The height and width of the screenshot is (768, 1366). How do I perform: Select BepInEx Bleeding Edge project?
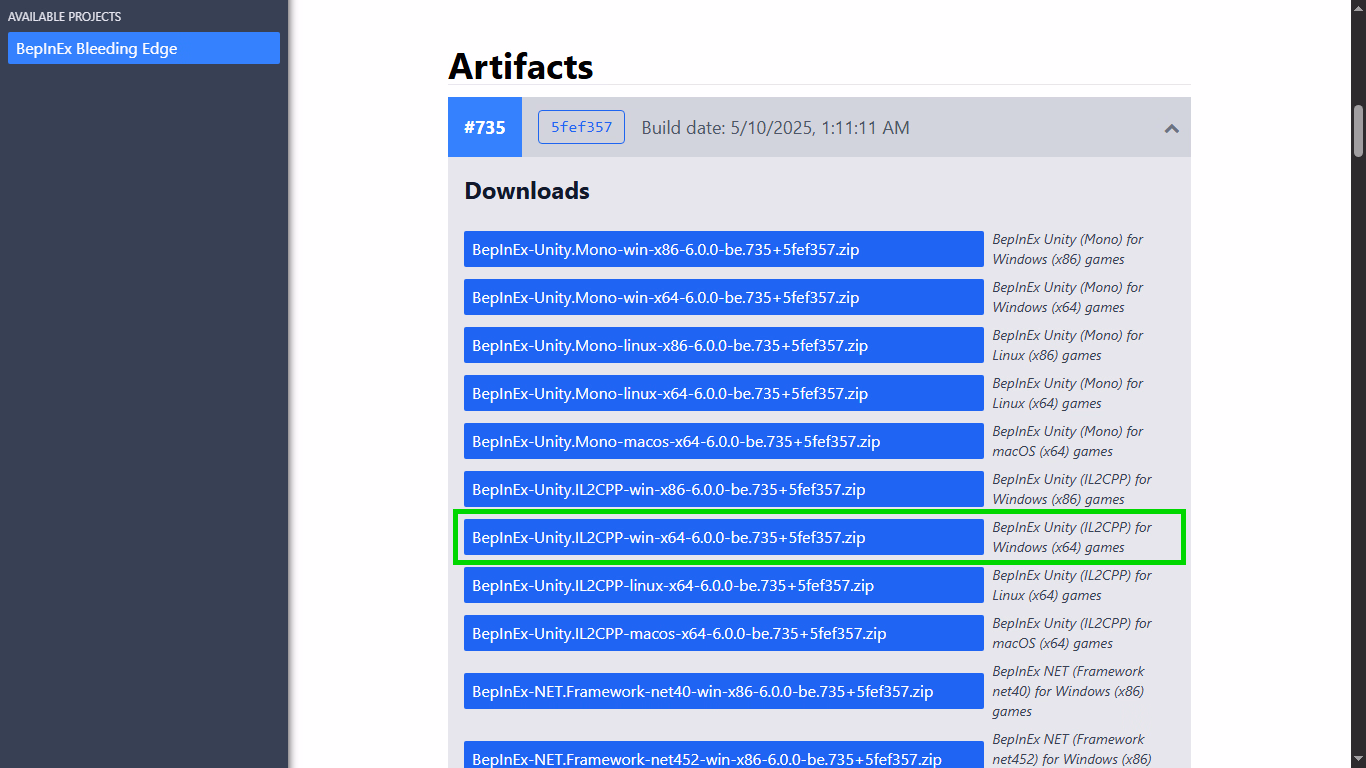coord(144,48)
